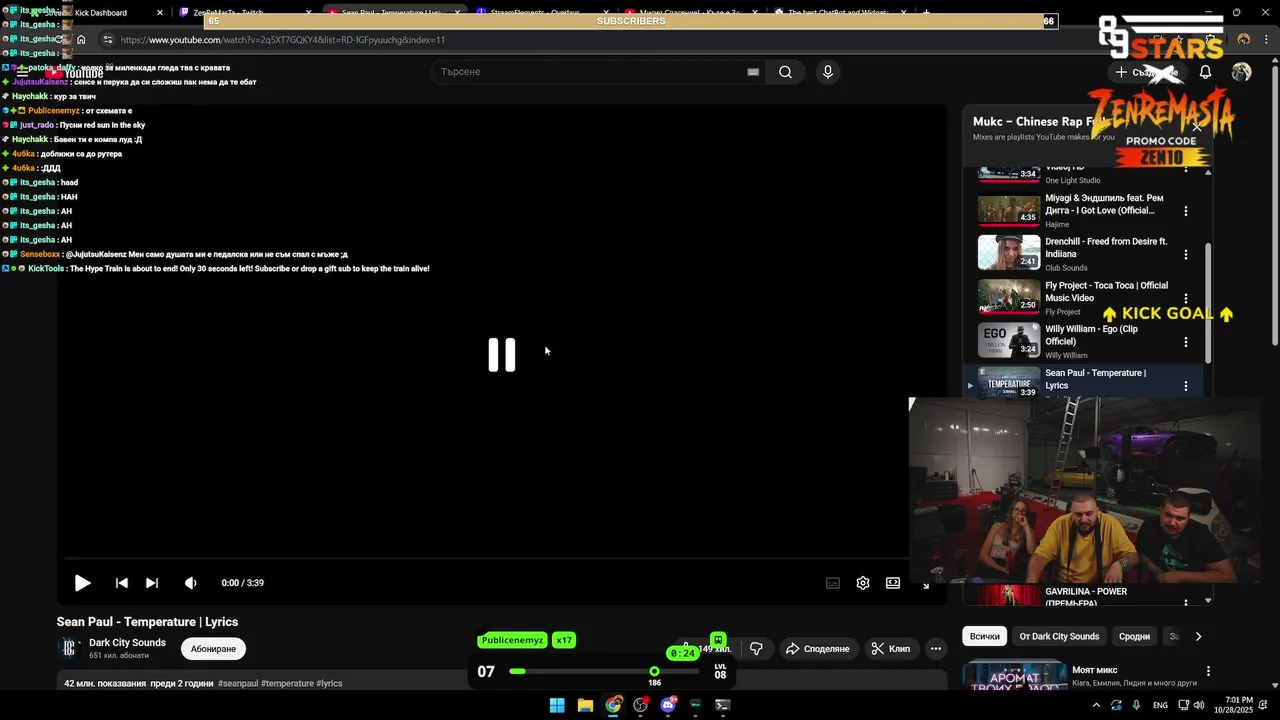Show more filter chips with arrow
Viewport: 1280px width, 720px height.
tap(1198, 636)
